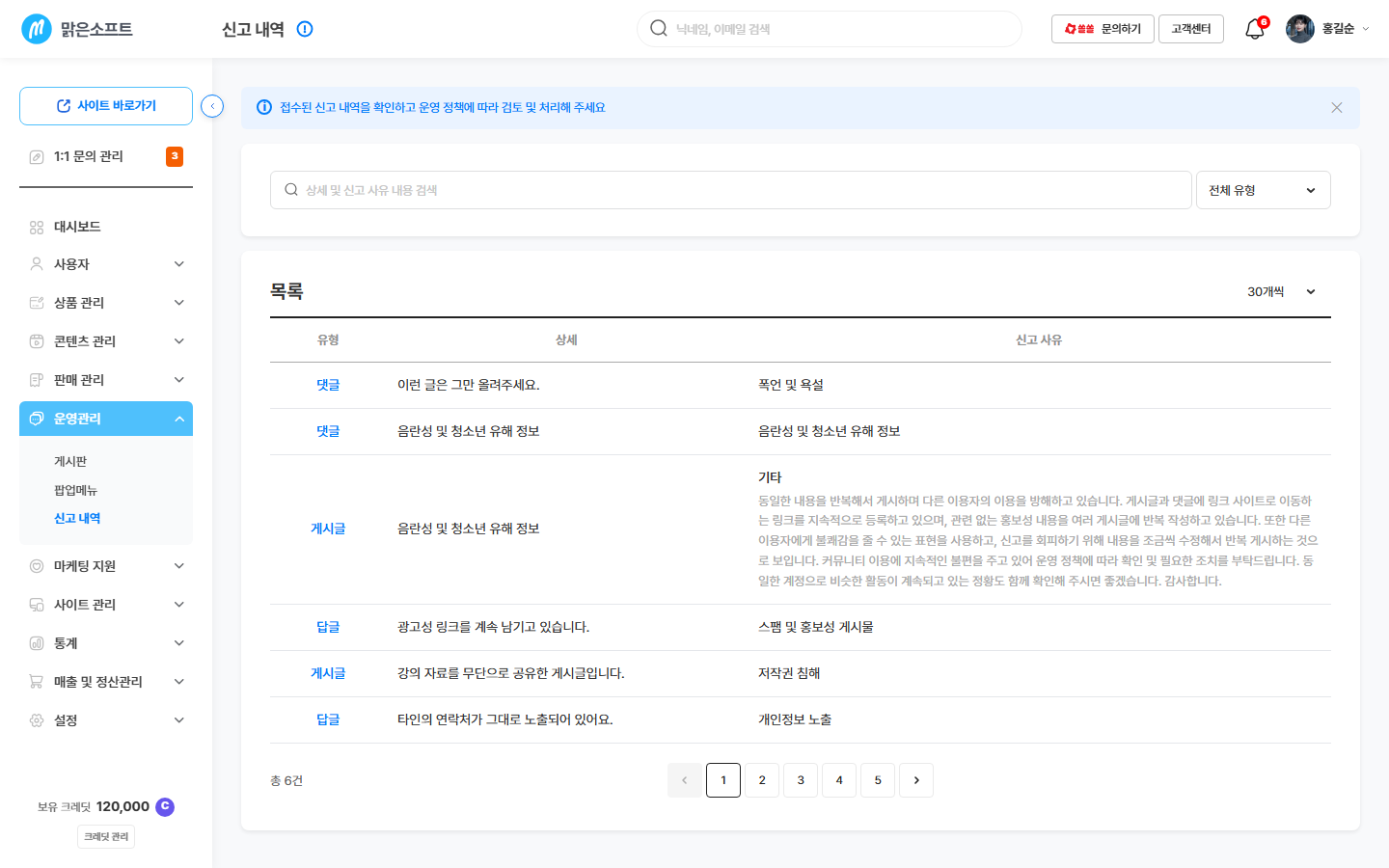This screenshot has width=1389, height=868.
Task: Select the 신고 내역 submenu item
Action: click(x=77, y=519)
